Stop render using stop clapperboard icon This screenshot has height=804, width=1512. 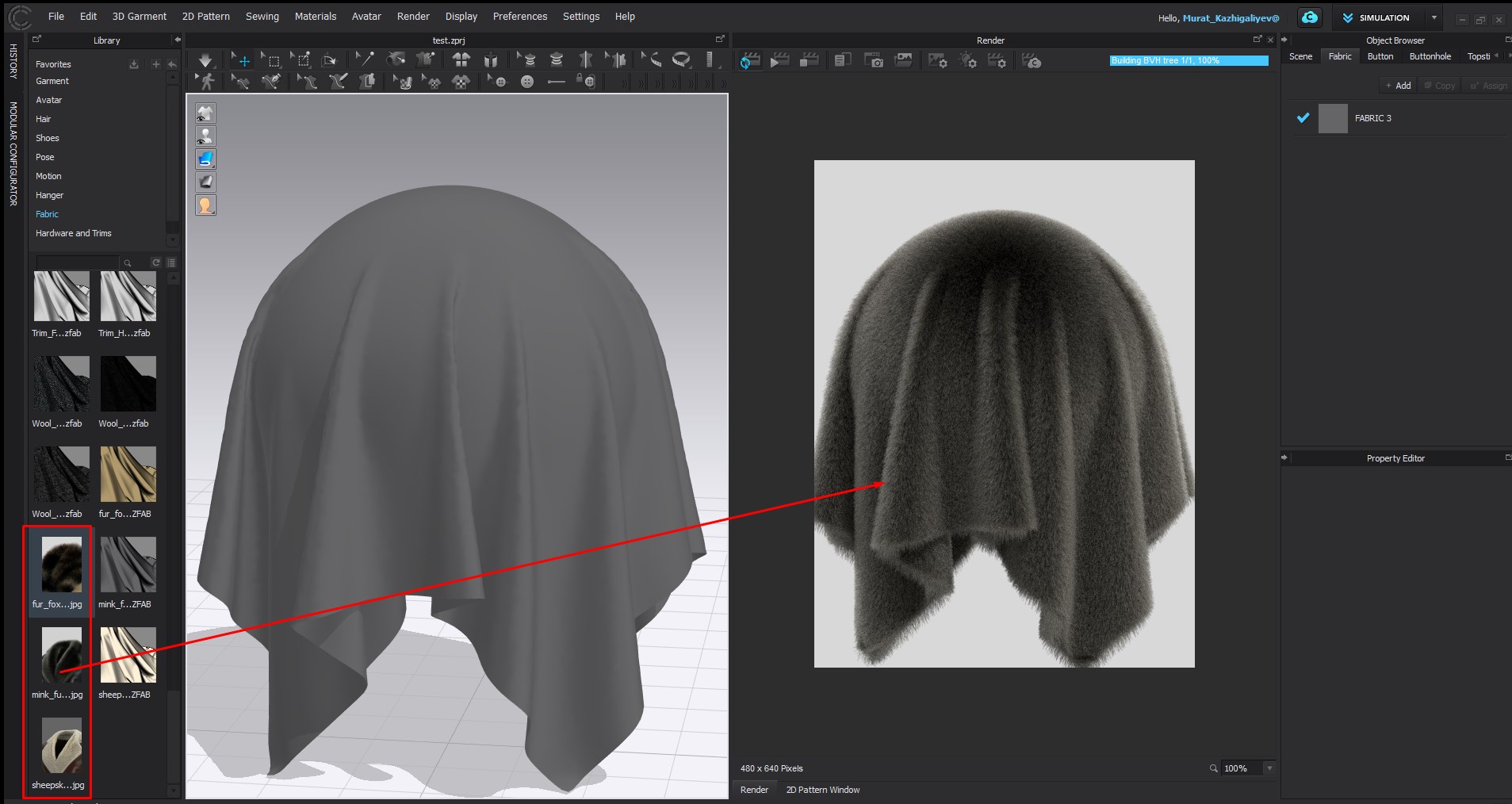[x=810, y=61]
